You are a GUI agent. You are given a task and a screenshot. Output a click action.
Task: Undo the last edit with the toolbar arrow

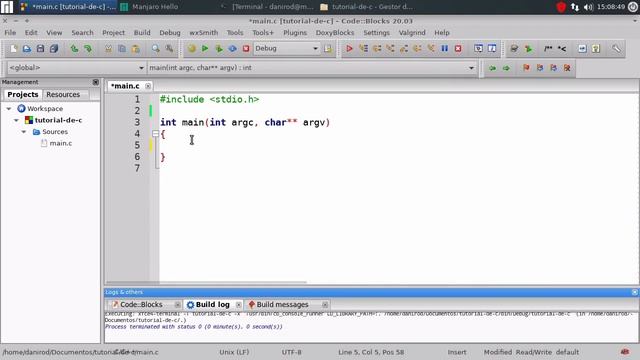(74, 49)
